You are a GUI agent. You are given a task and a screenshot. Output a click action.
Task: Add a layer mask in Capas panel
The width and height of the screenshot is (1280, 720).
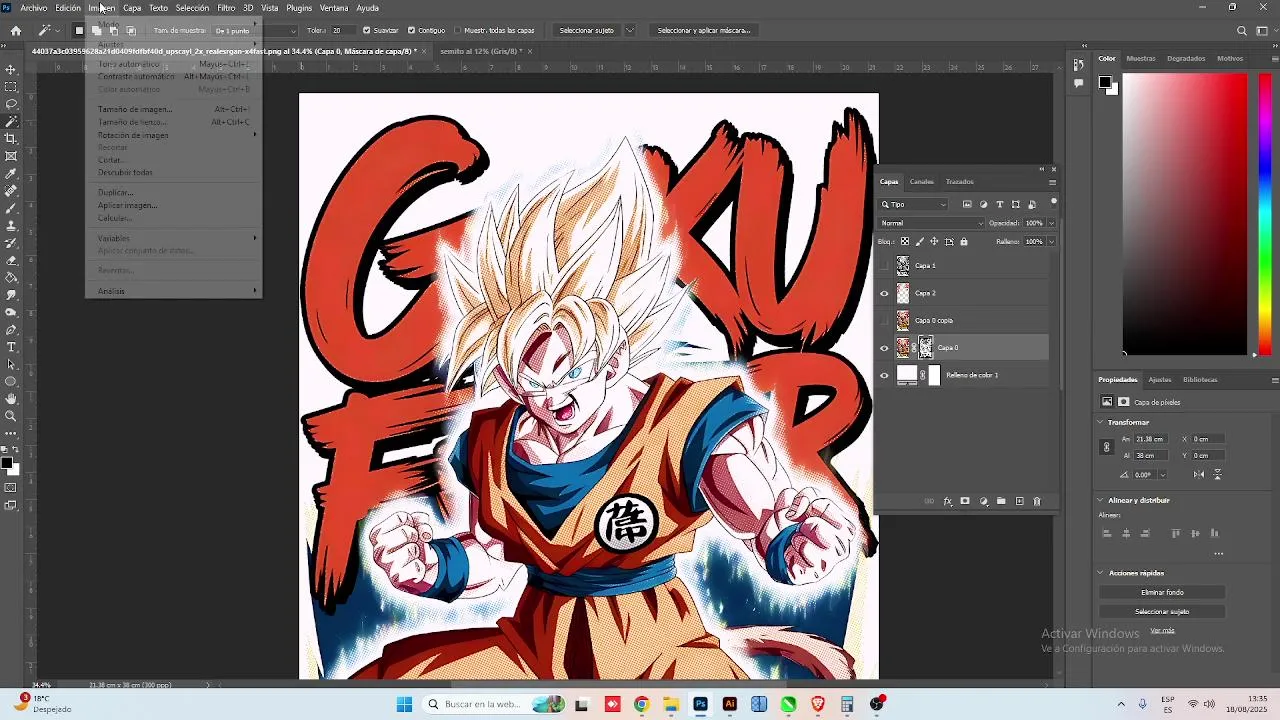[x=965, y=502]
